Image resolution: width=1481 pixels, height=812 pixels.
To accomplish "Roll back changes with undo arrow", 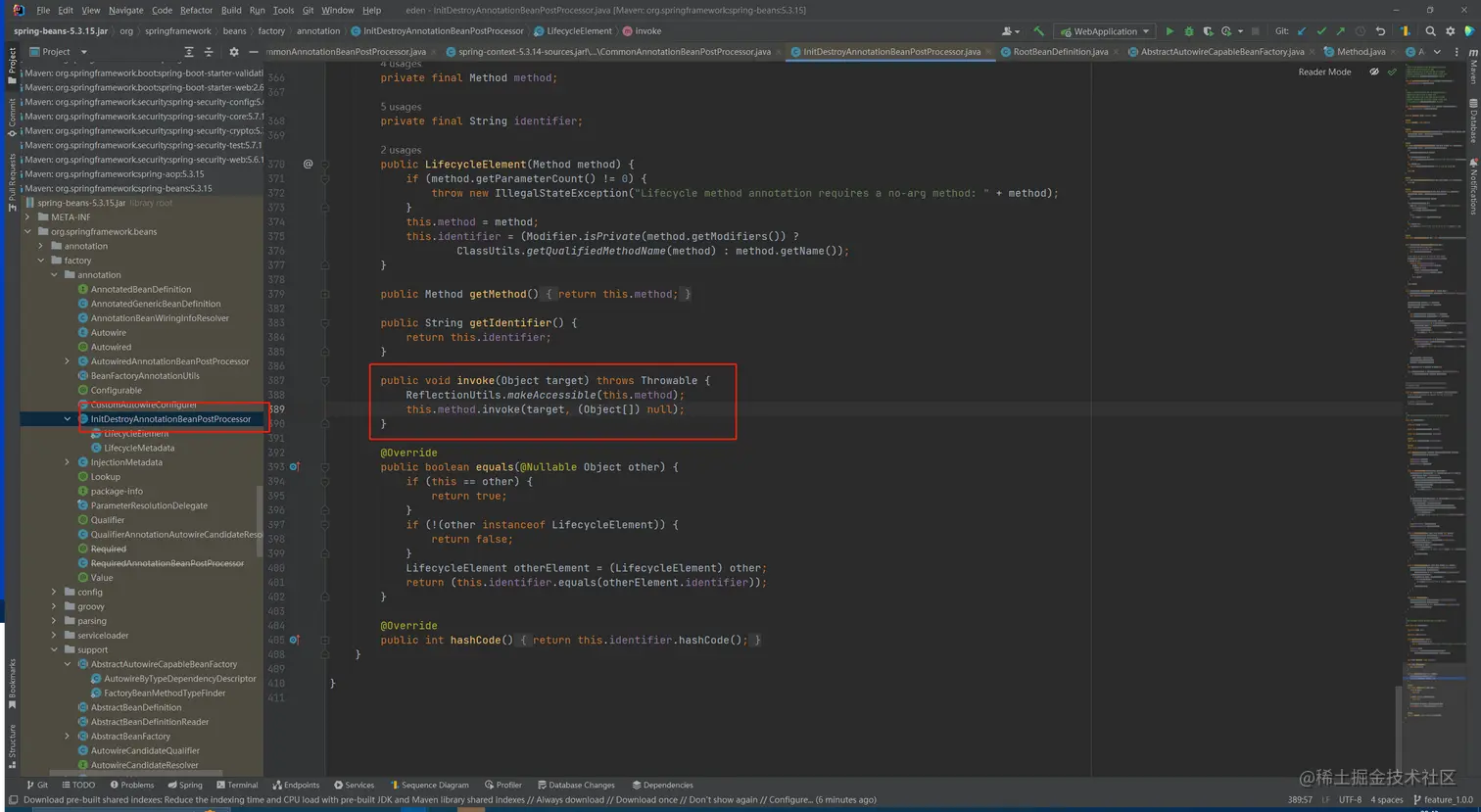I will point(1380,31).
